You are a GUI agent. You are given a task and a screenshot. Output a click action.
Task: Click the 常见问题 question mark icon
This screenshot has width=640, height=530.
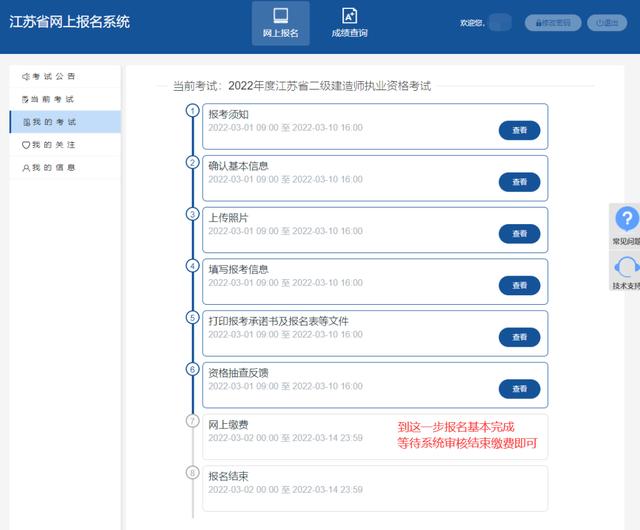click(627, 220)
